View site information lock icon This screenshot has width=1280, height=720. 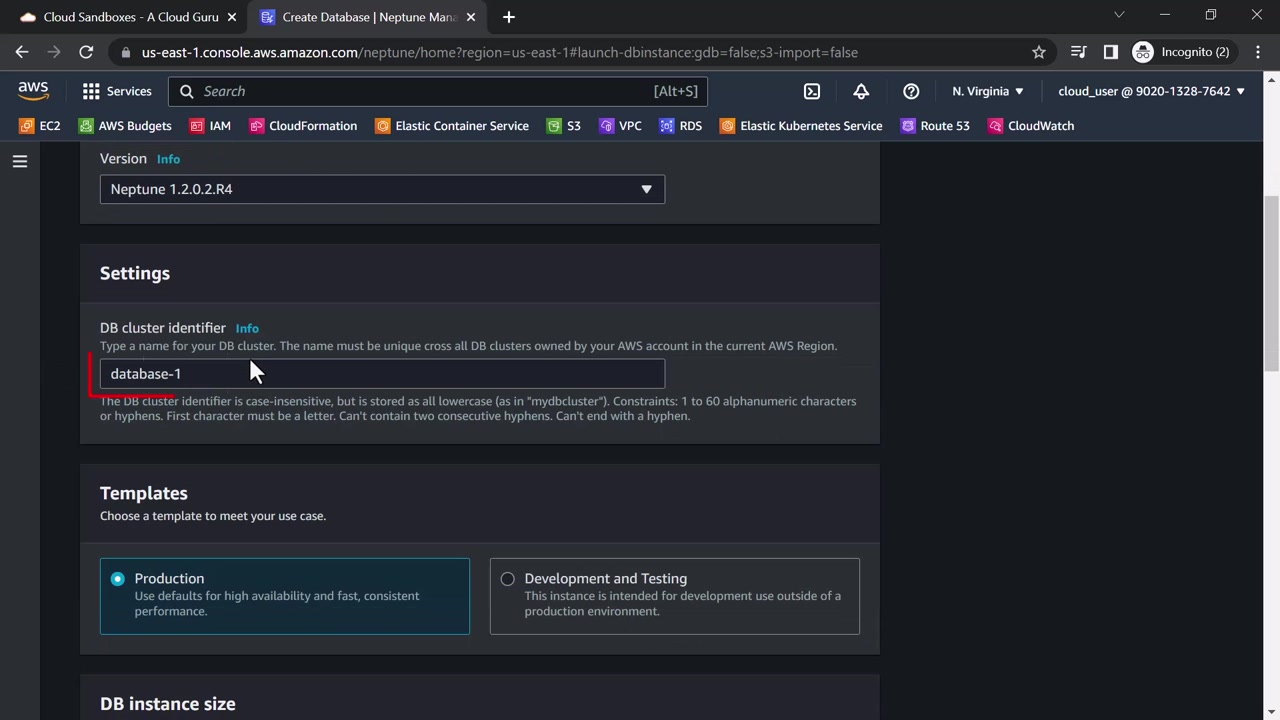click(x=125, y=52)
